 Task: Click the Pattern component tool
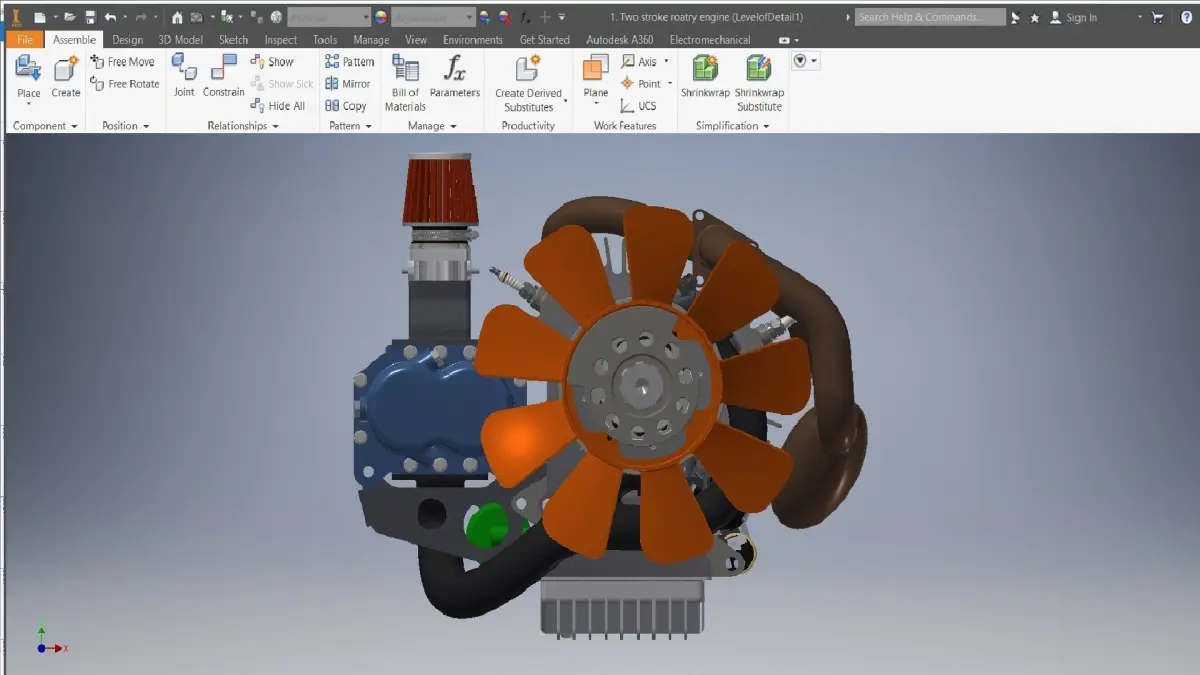click(349, 62)
